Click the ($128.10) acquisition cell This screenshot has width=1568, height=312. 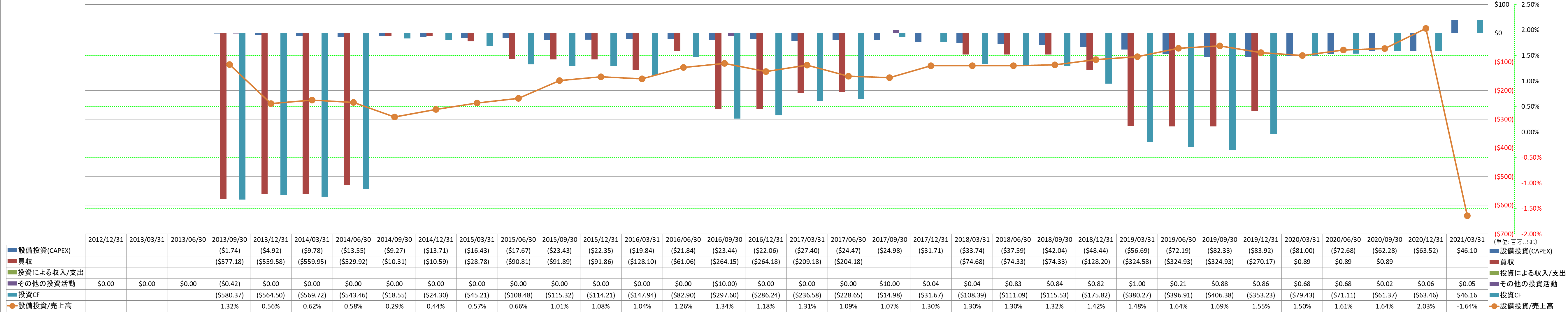642,262
